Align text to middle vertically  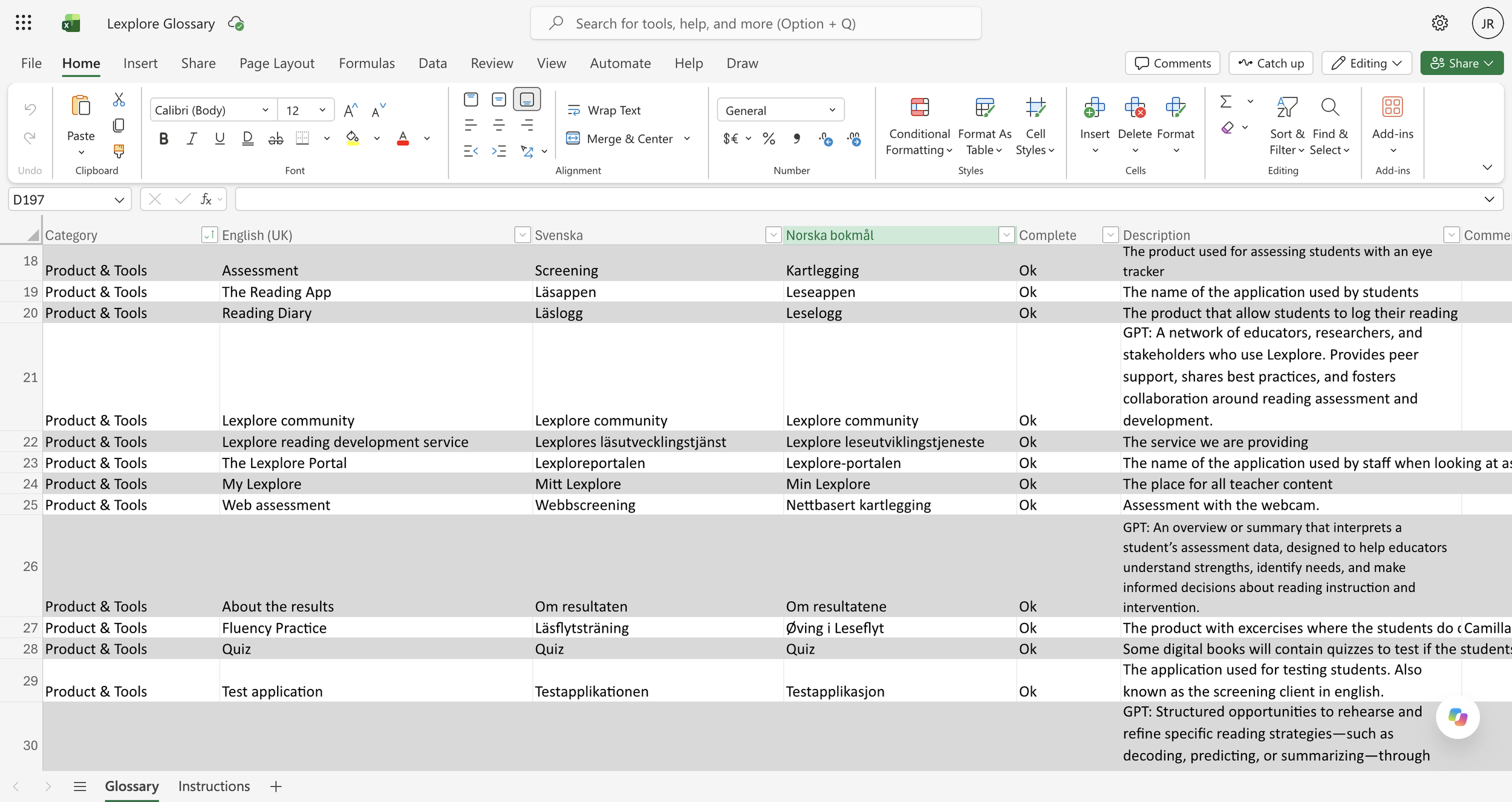point(499,99)
